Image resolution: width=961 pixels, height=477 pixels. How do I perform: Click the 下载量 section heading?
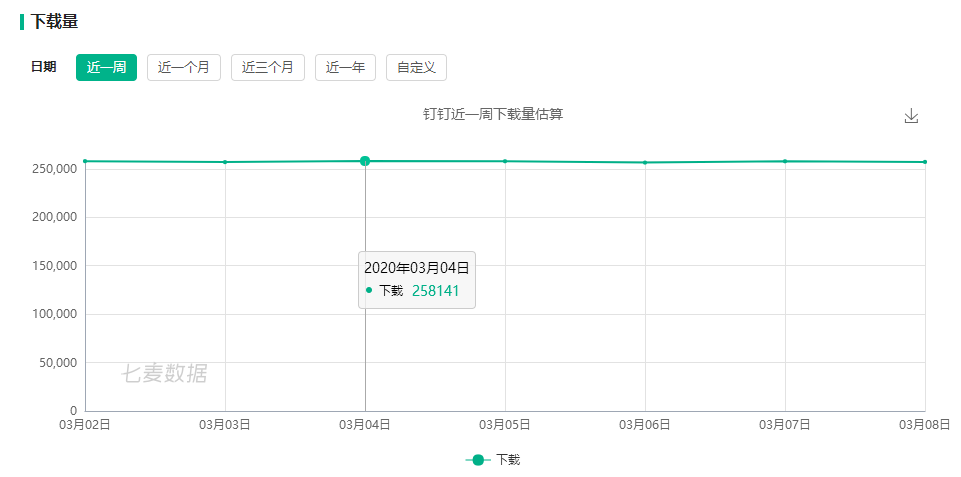54,22
